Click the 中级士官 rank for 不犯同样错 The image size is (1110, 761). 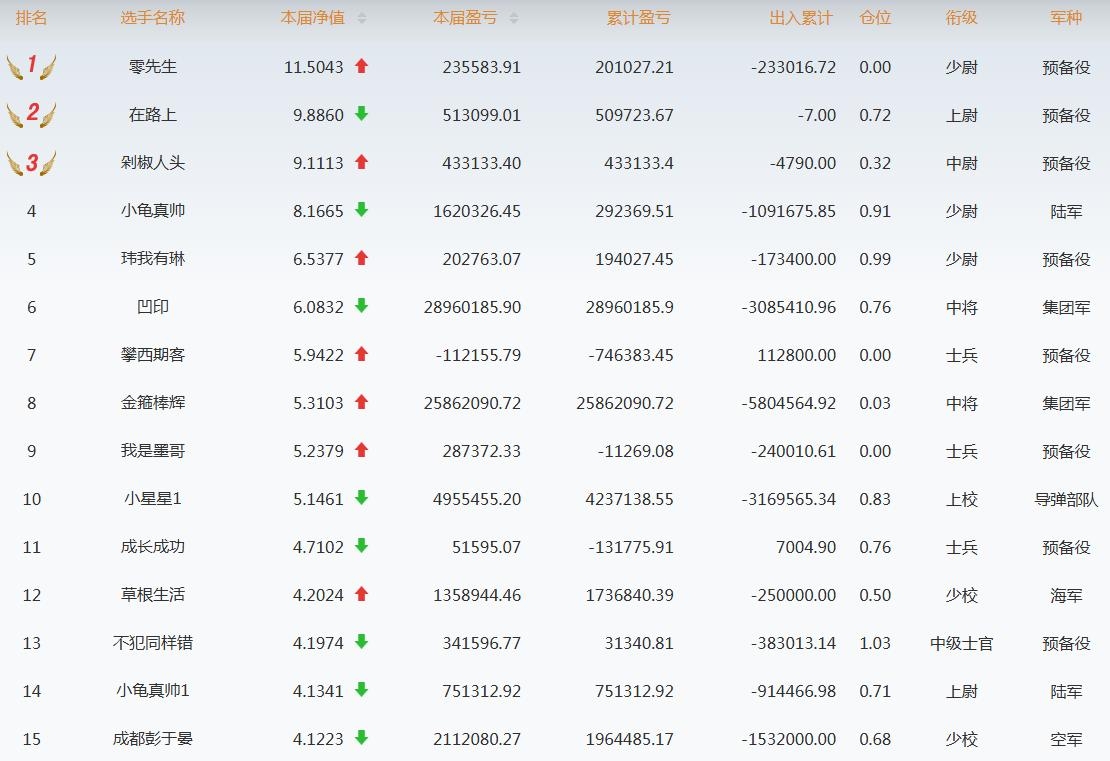961,643
